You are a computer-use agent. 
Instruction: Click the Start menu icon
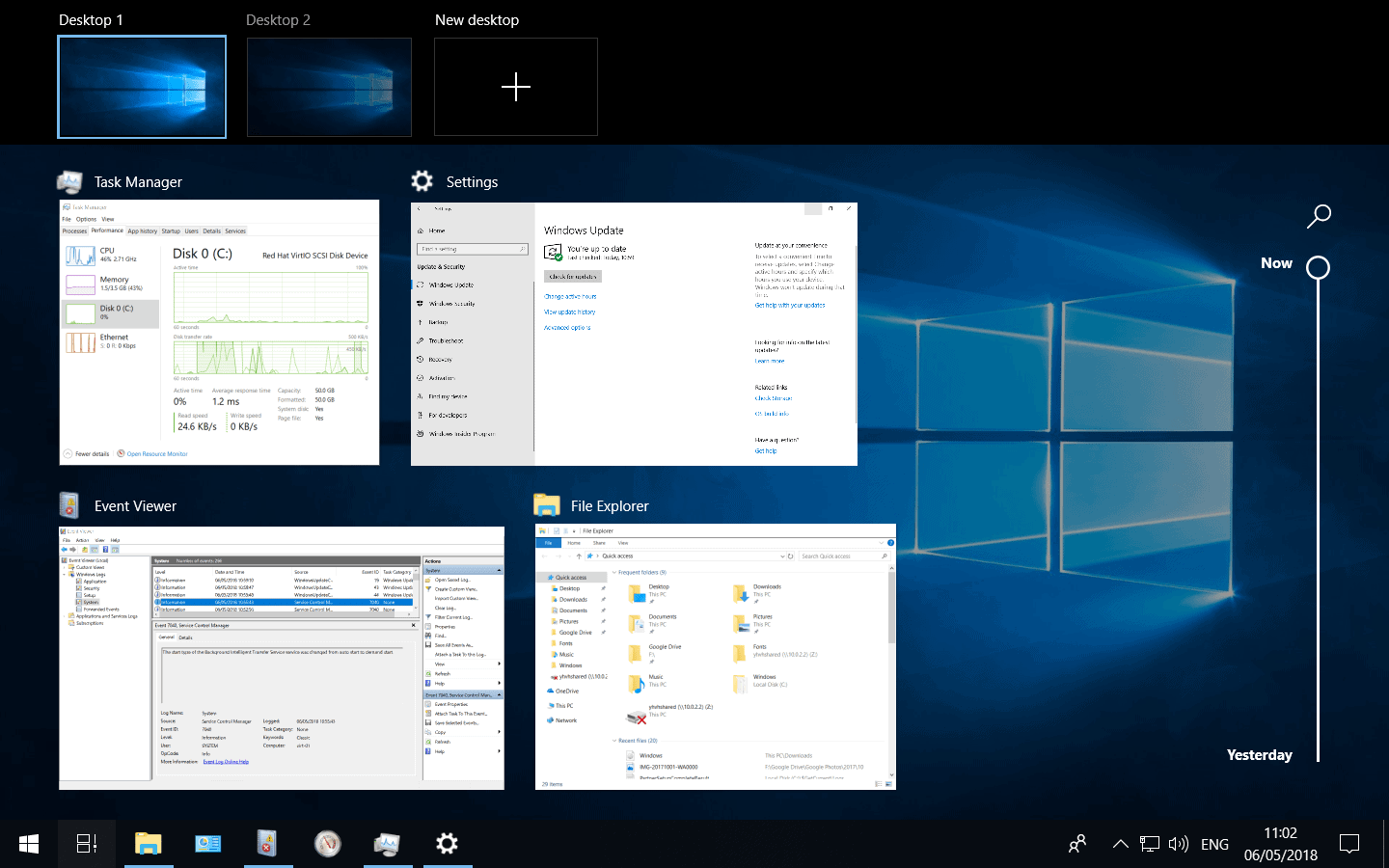pyautogui.click(x=28, y=844)
